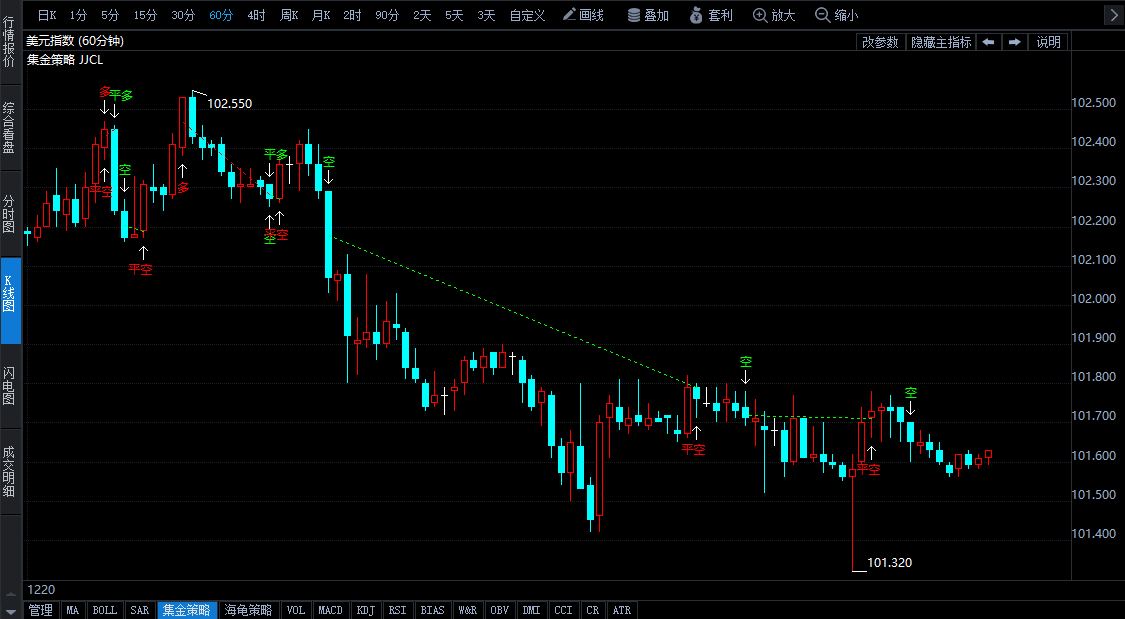Viewport: 1125px width, 619px height.
Task: Select the K线图 sidebar tab
Action: tap(10, 301)
